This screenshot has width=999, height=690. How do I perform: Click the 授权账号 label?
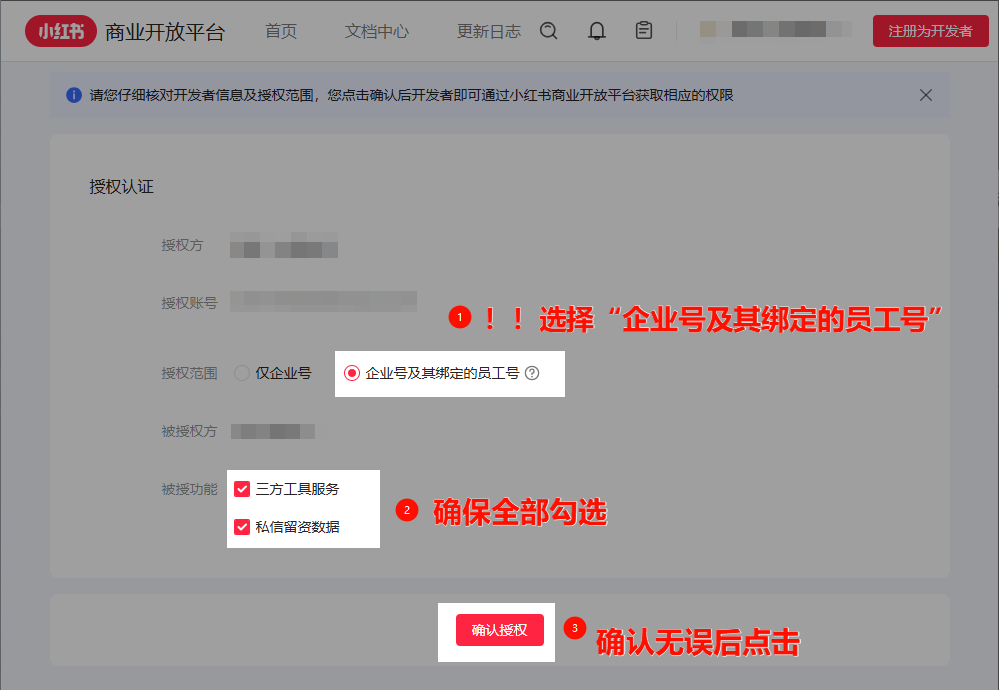[189, 303]
